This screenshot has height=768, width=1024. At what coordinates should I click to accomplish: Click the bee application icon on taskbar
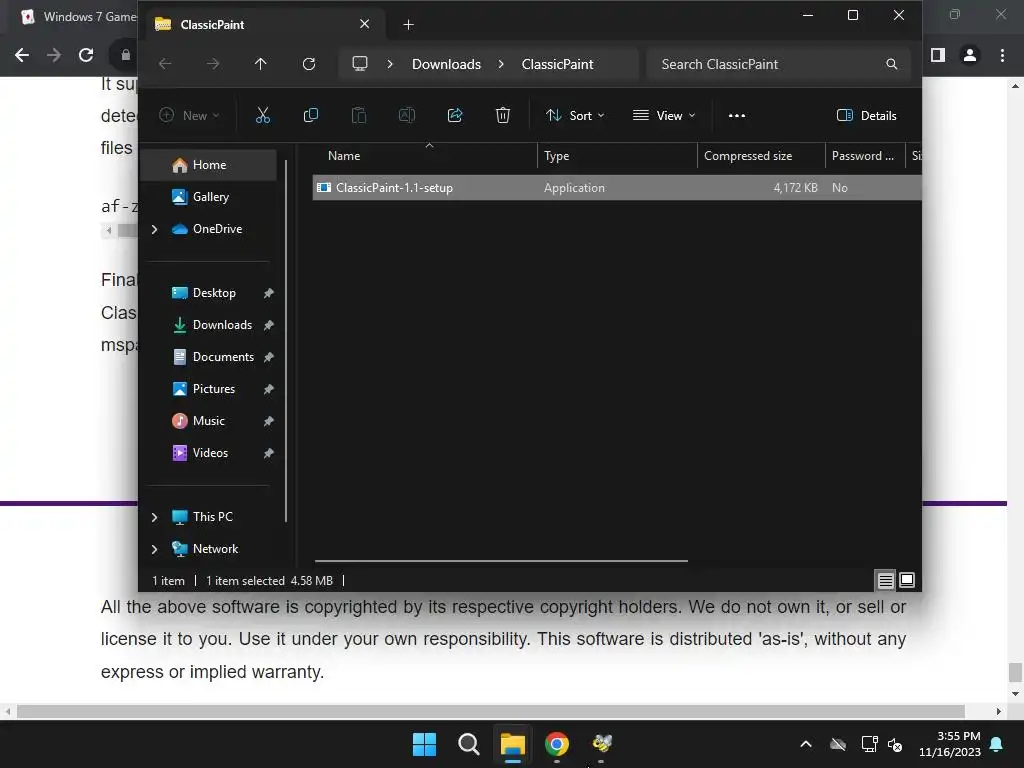click(601, 743)
